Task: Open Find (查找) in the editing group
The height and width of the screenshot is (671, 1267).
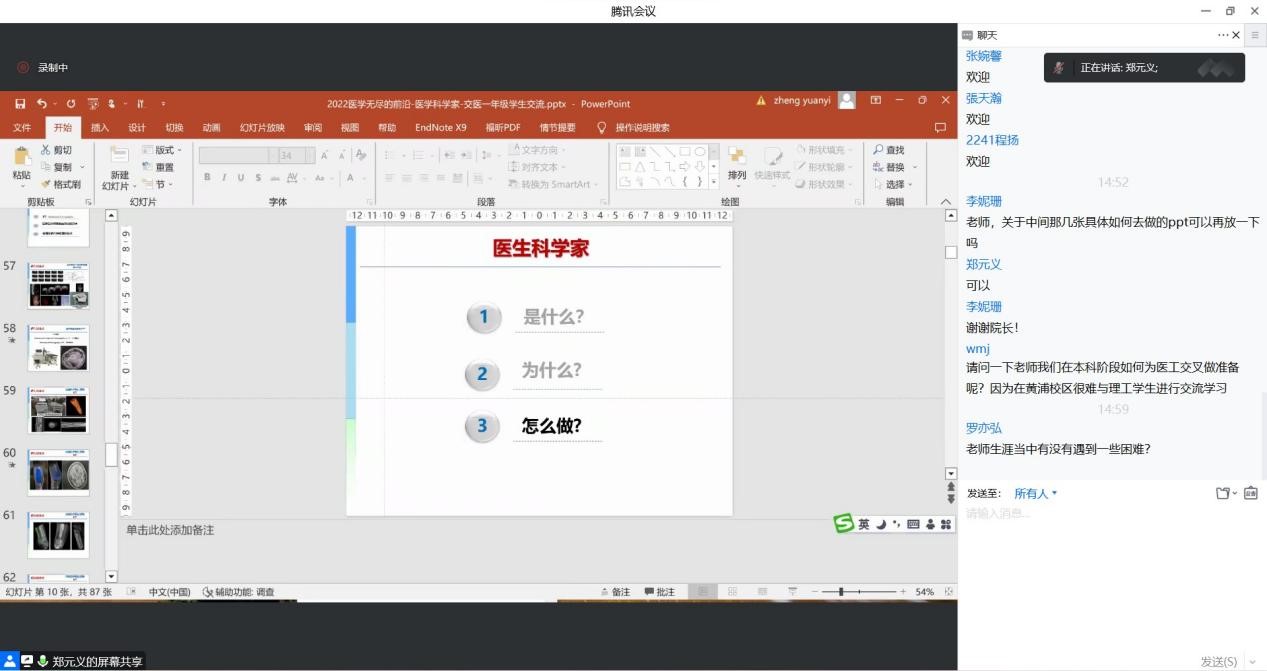Action: click(x=888, y=150)
